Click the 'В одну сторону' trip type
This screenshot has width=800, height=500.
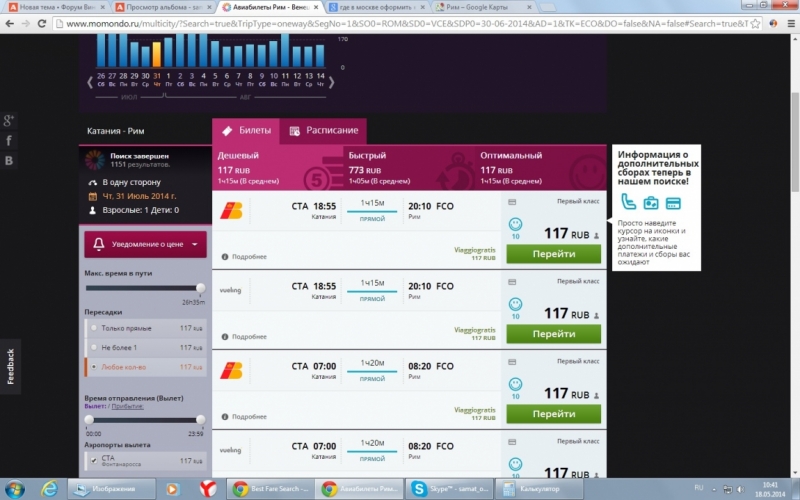pyautogui.click(x=131, y=182)
